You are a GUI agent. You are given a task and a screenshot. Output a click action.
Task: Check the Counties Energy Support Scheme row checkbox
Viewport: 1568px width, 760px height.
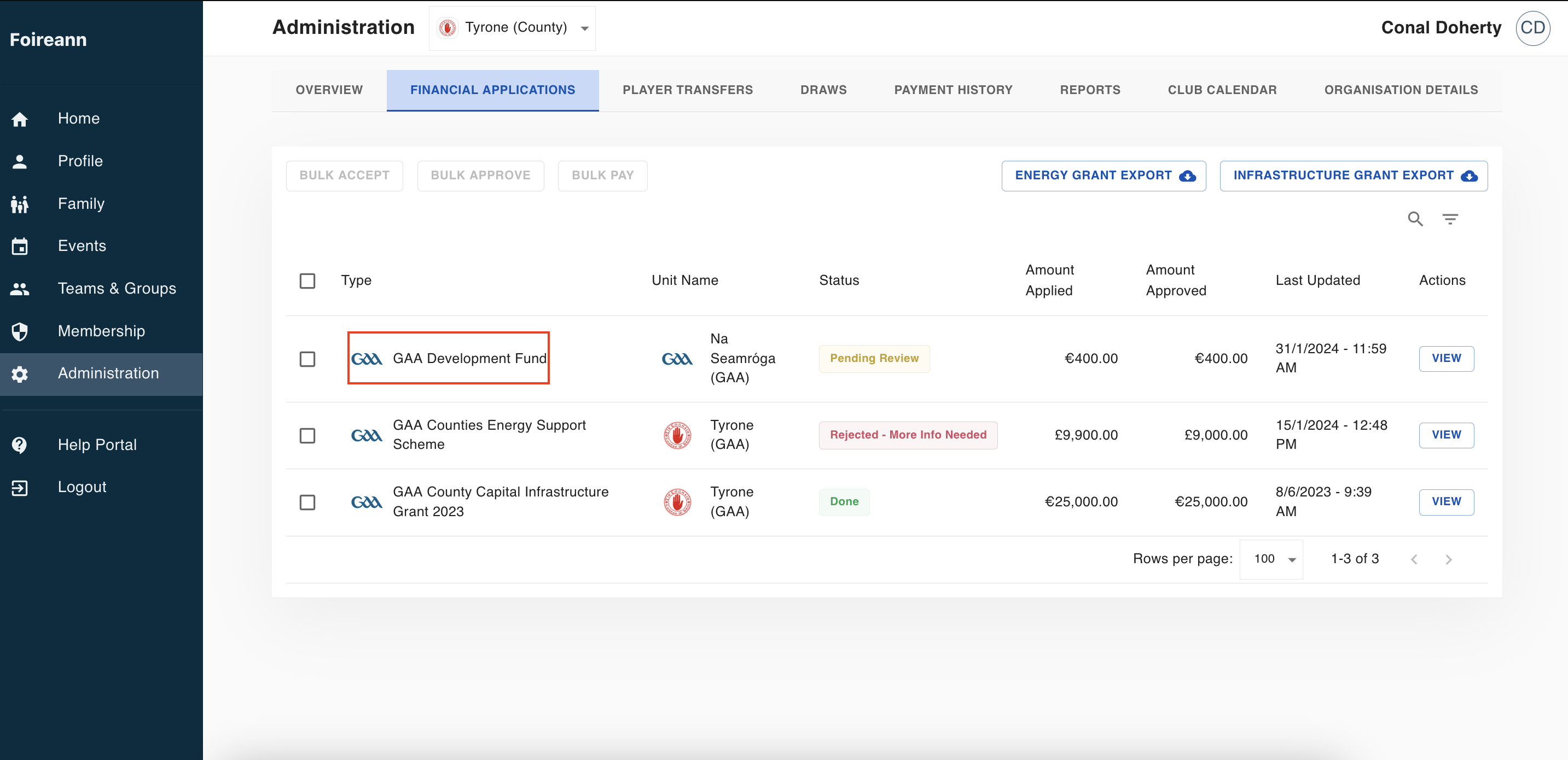[x=307, y=436]
